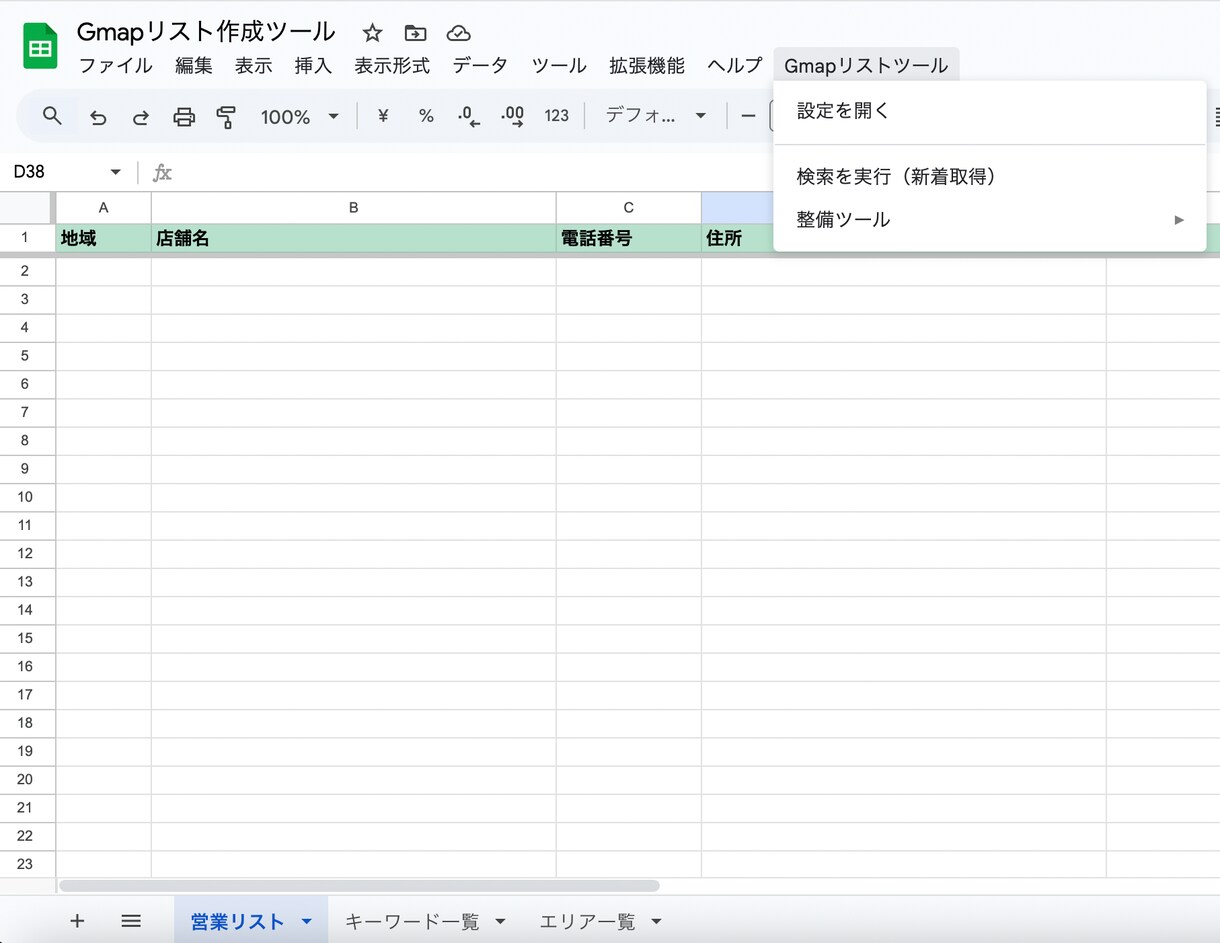Apply percent number format
1220x943 pixels.
[426, 116]
